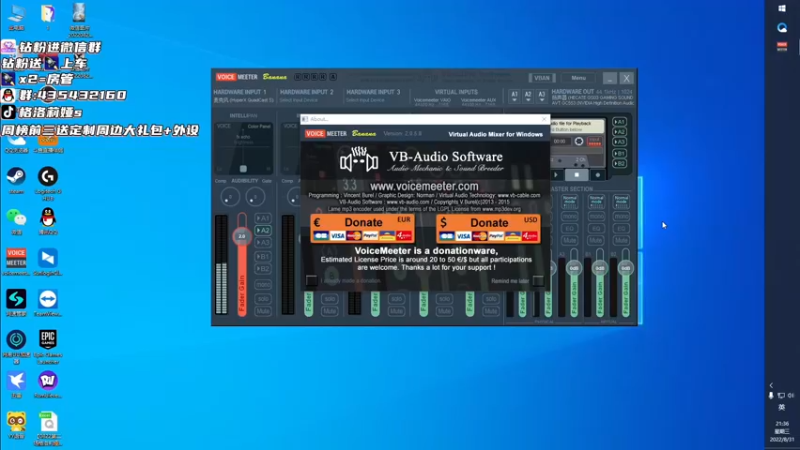Click the cassette recorder play button
800x450 pixels.
click(556, 175)
